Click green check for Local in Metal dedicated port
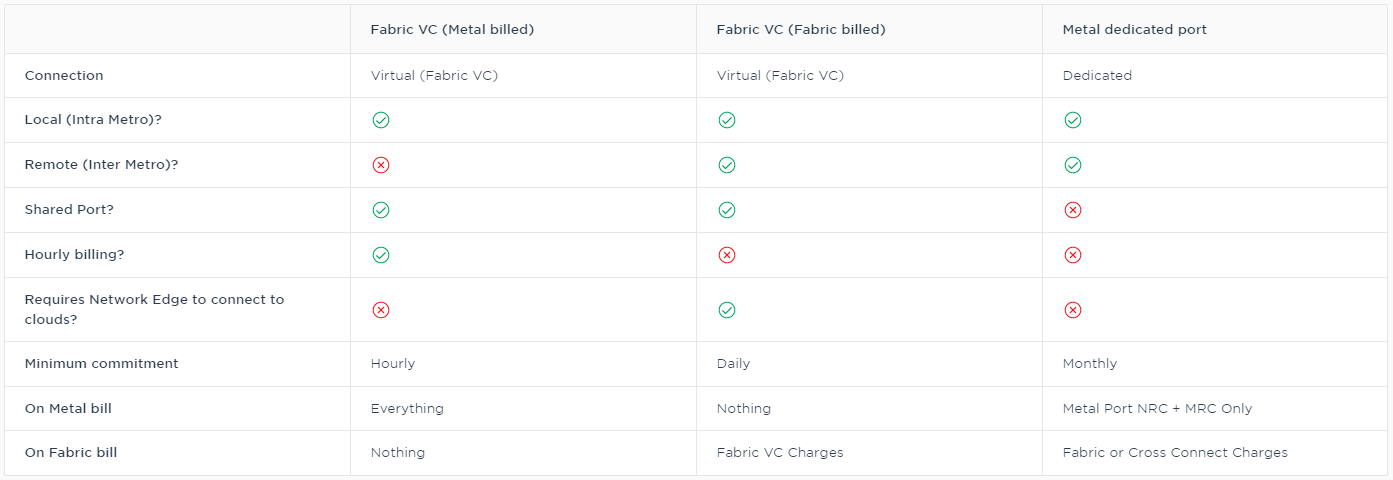1393x480 pixels. point(1073,120)
